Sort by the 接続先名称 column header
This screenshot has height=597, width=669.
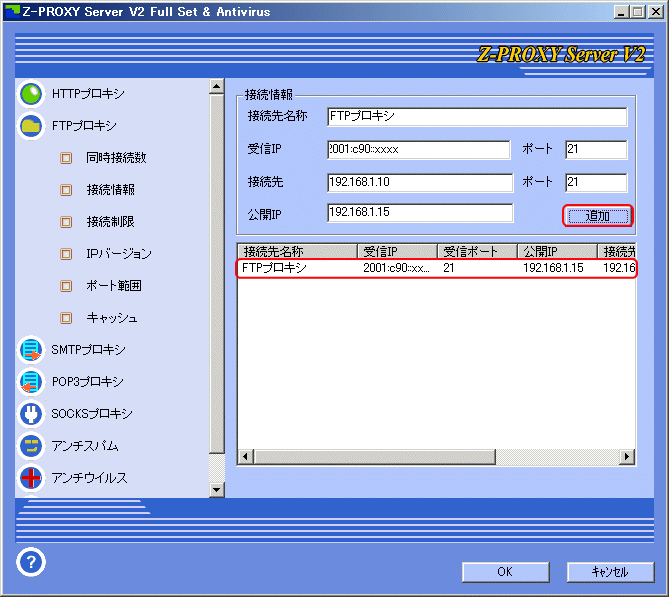pyautogui.click(x=297, y=251)
